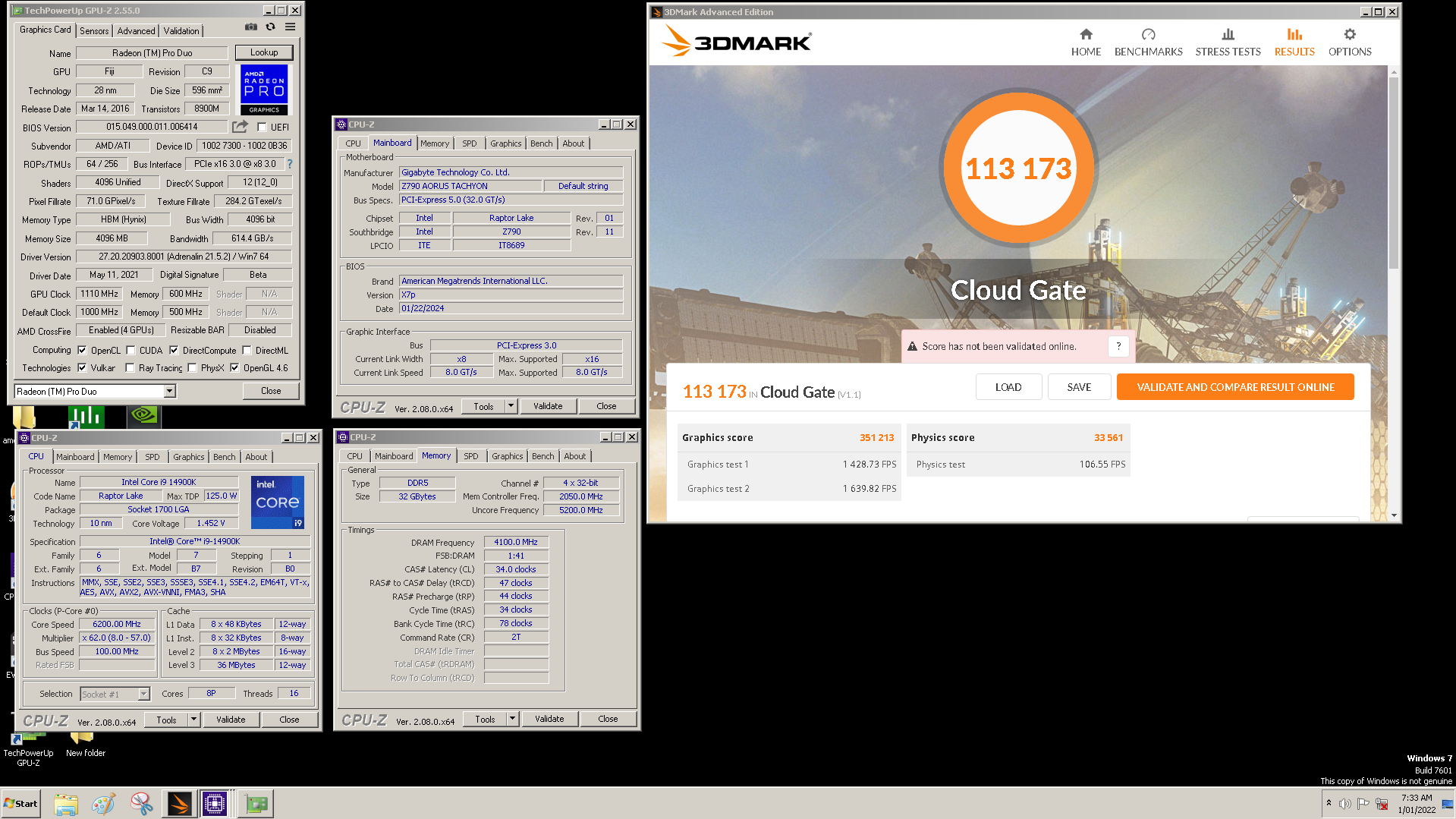Expand the Tools arrow in the Mainboard CPU-Z window
This screenshot has width=1456, height=819.
(511, 406)
